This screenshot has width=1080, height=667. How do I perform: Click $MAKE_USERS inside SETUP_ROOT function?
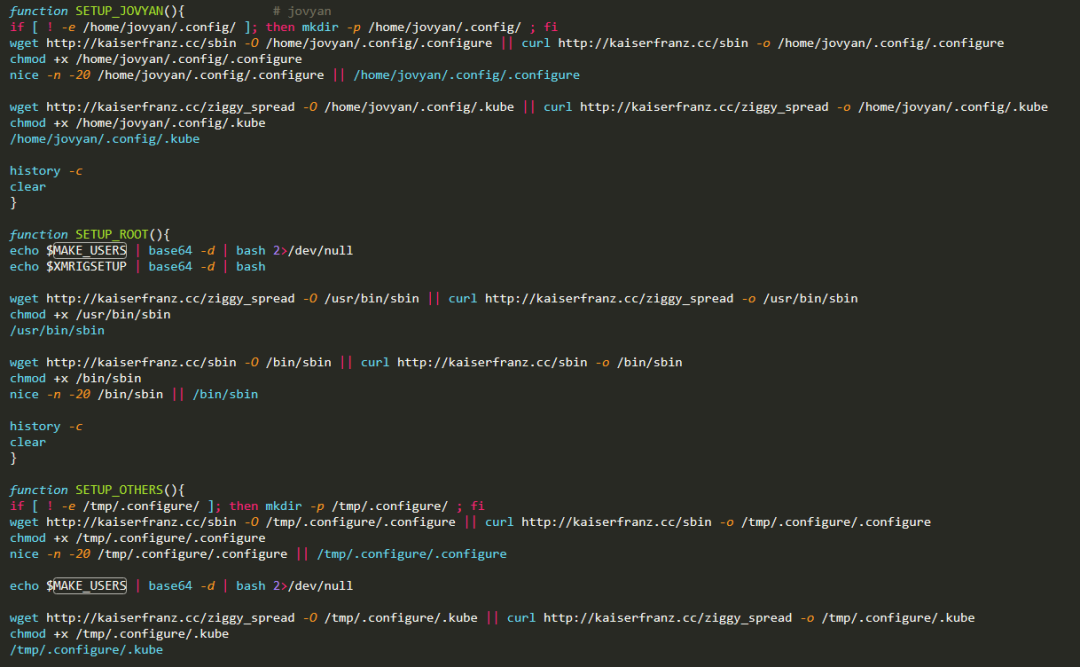[87, 250]
